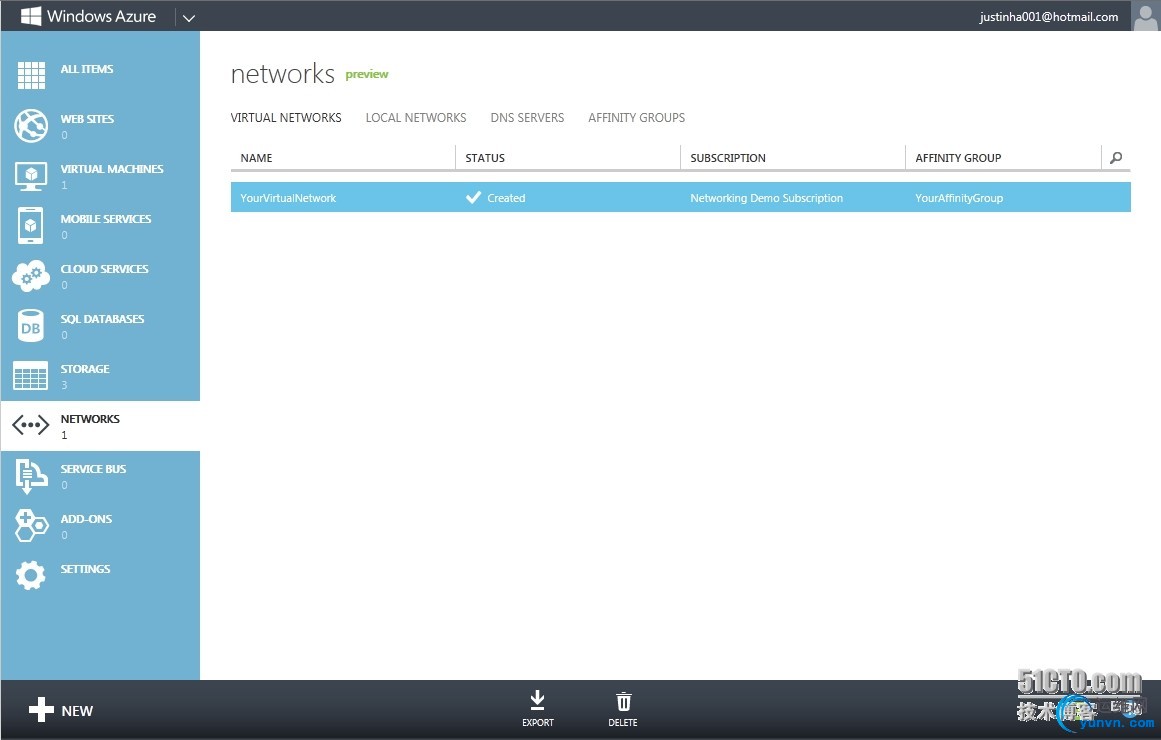Click the plus icon beside NEW
The height and width of the screenshot is (740, 1161).
pyautogui.click(x=41, y=710)
